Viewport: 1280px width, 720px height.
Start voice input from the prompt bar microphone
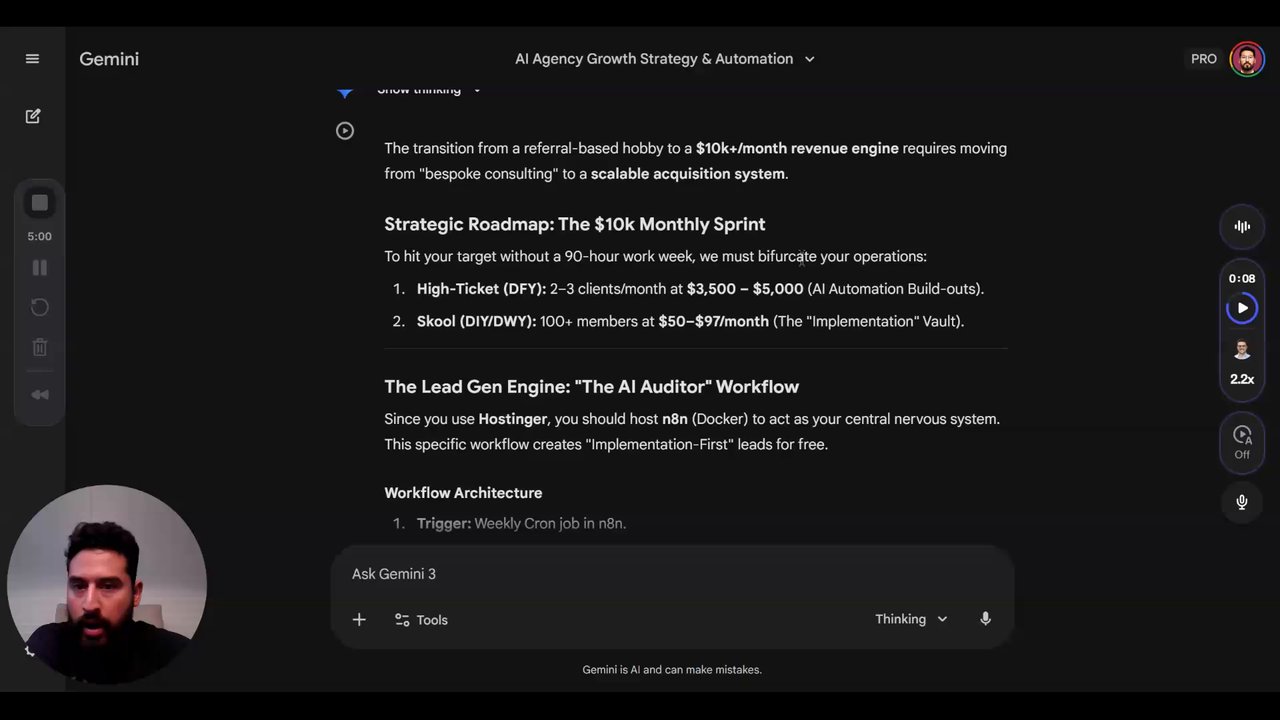[x=985, y=619]
